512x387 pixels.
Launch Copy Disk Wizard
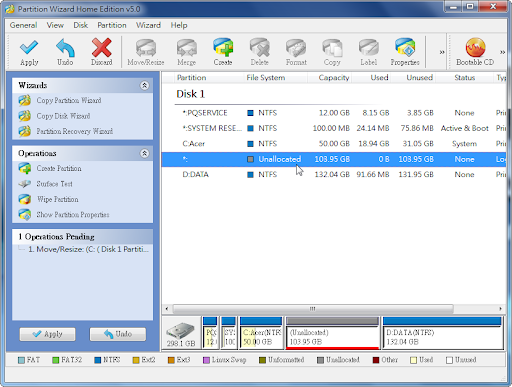coord(63,116)
